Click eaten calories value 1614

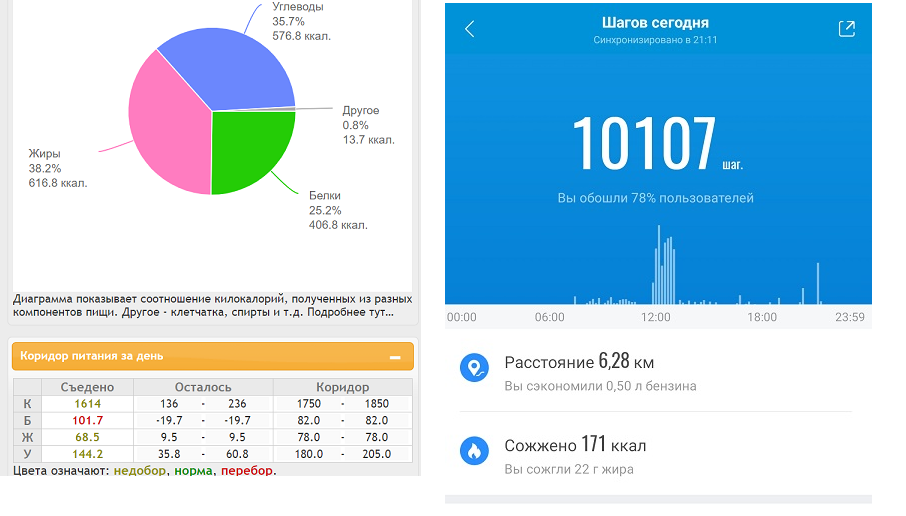[87, 404]
